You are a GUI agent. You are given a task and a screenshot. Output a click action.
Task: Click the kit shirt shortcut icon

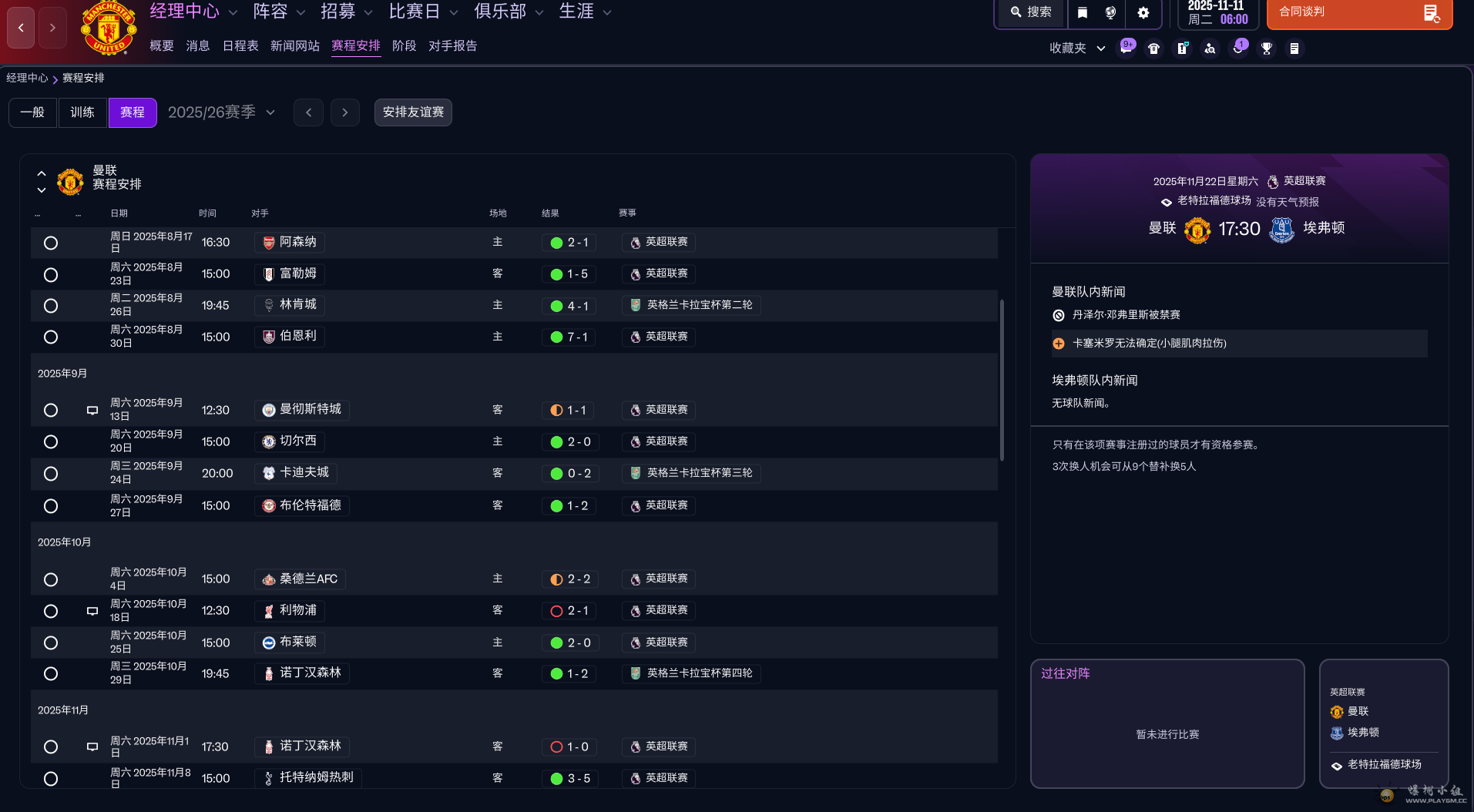pos(1153,49)
